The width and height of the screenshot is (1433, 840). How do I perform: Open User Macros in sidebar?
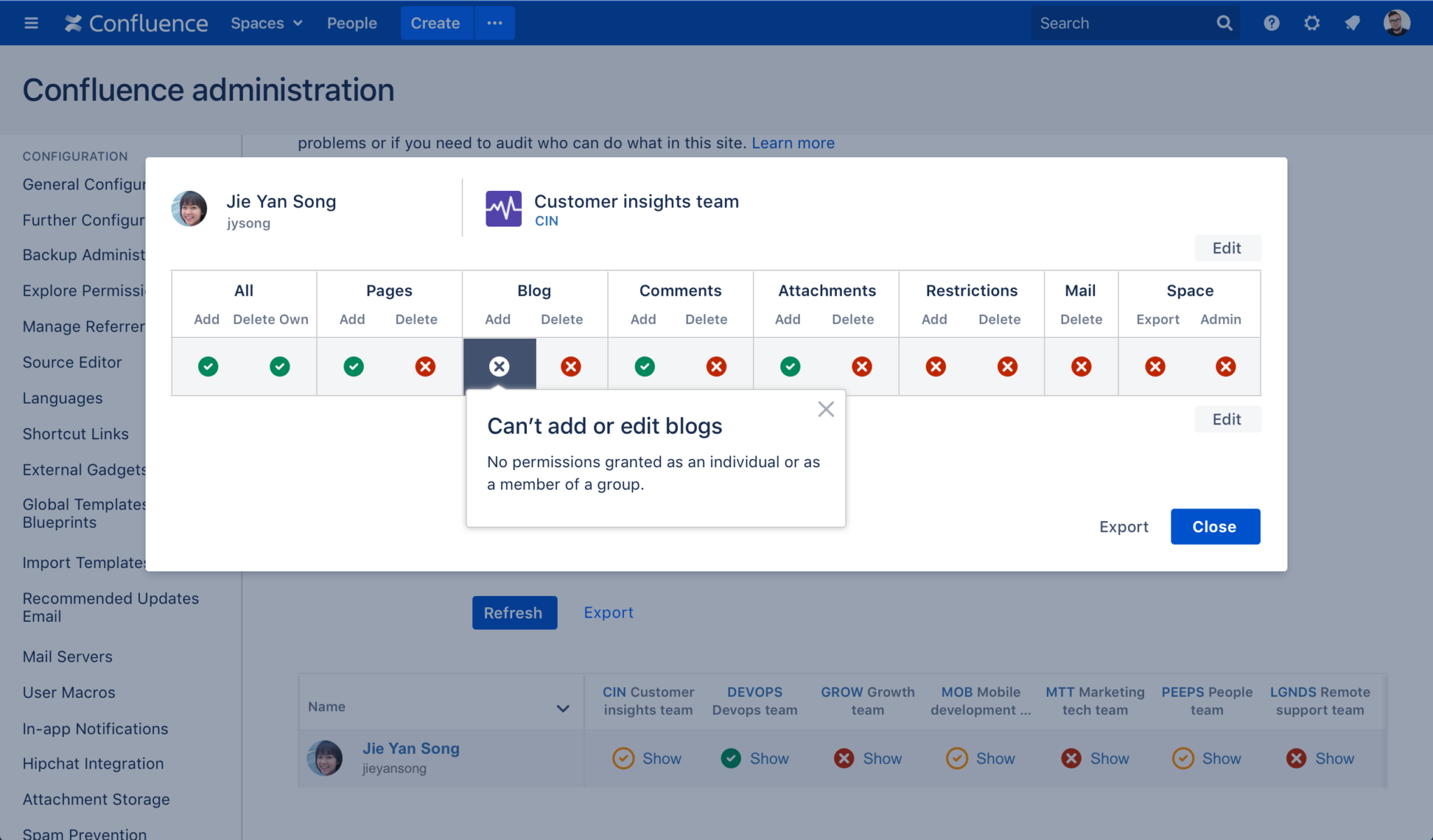69,692
